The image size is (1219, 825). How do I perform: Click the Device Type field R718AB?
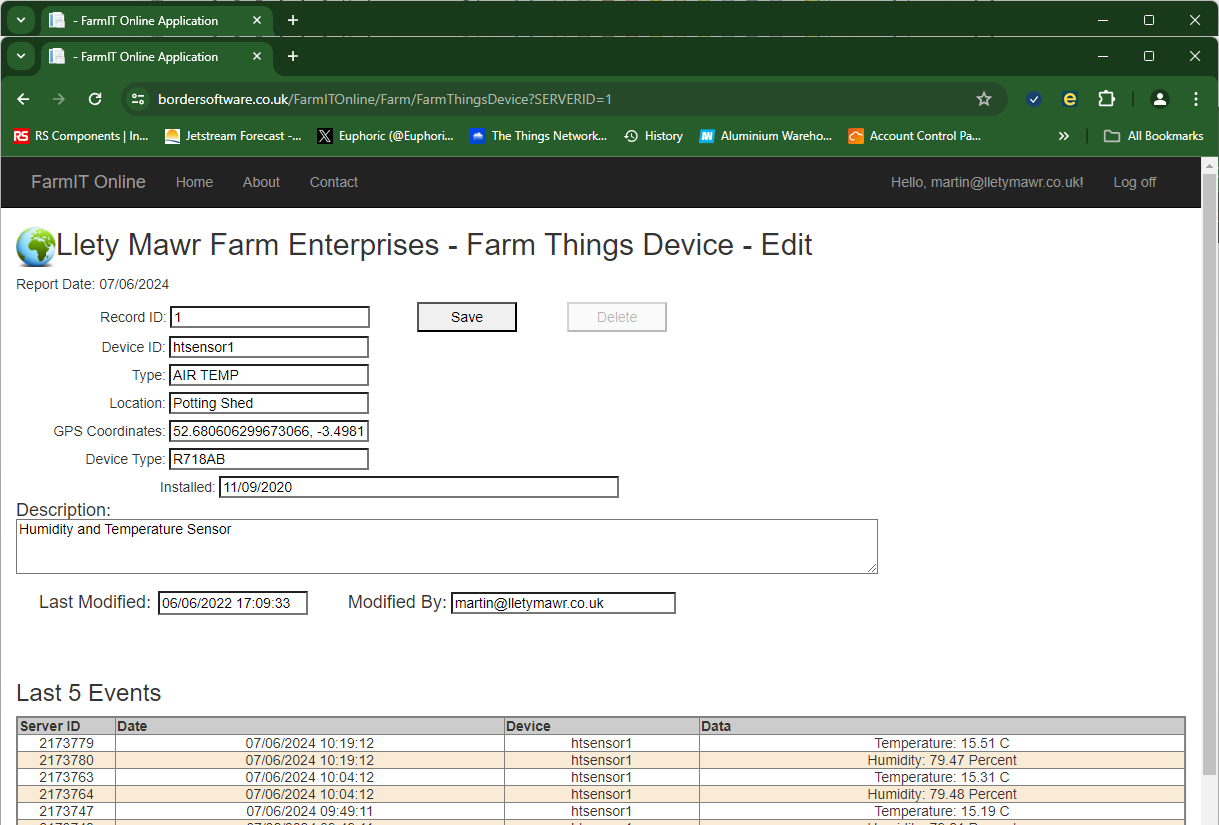coord(269,459)
